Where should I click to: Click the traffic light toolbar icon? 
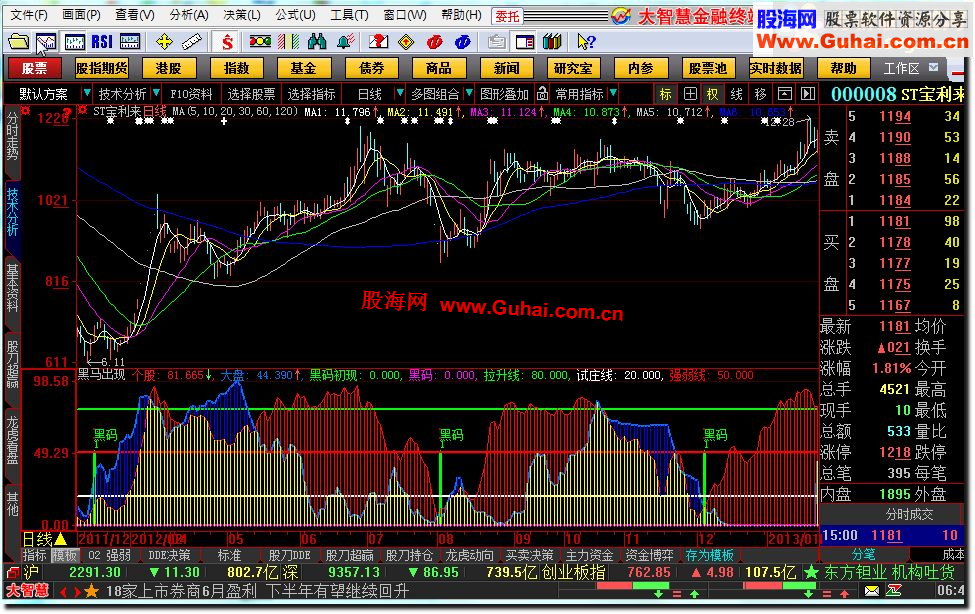point(260,42)
